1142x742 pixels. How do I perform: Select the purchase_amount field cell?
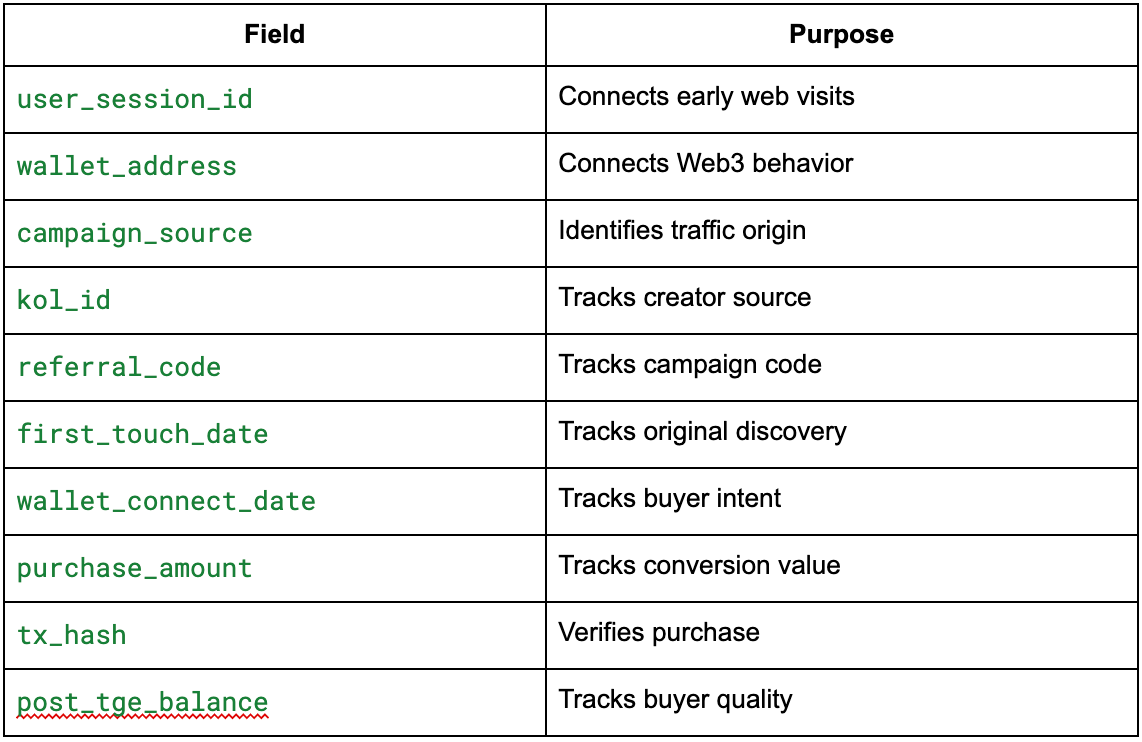(275, 568)
